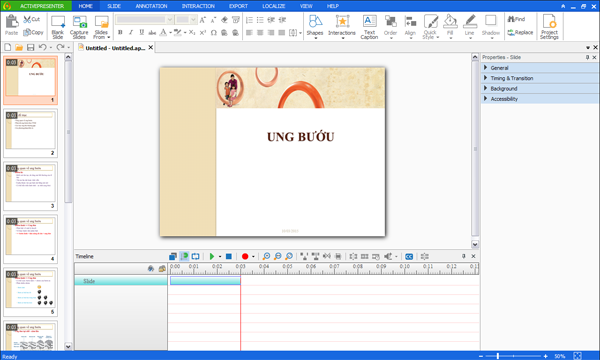Toggle italic formatting
Image resolution: width=600 pixels, height=360 pixels.
click(131, 33)
